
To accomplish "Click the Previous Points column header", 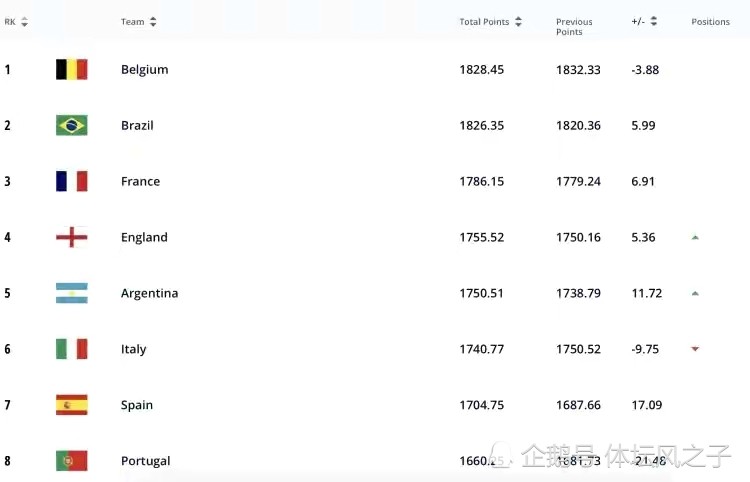I will 574,27.
